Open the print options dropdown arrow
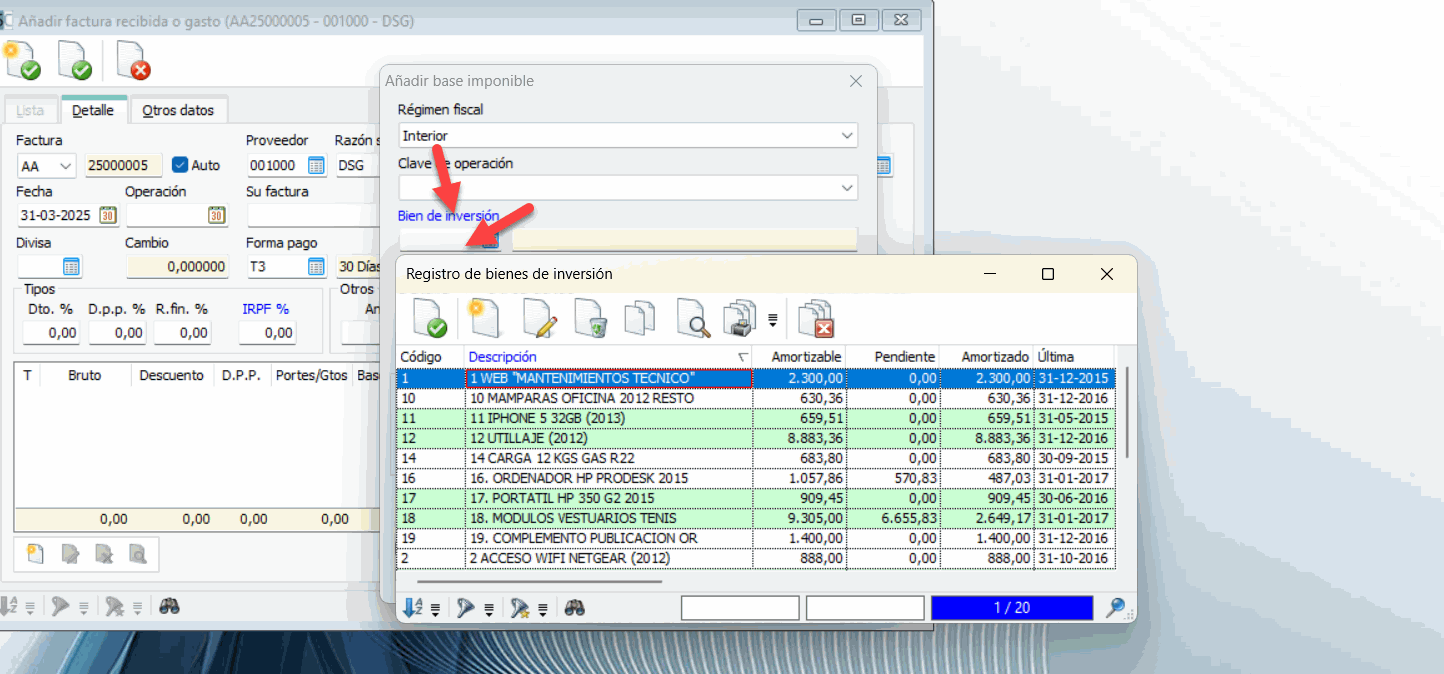The image size is (1444, 674). 772,320
